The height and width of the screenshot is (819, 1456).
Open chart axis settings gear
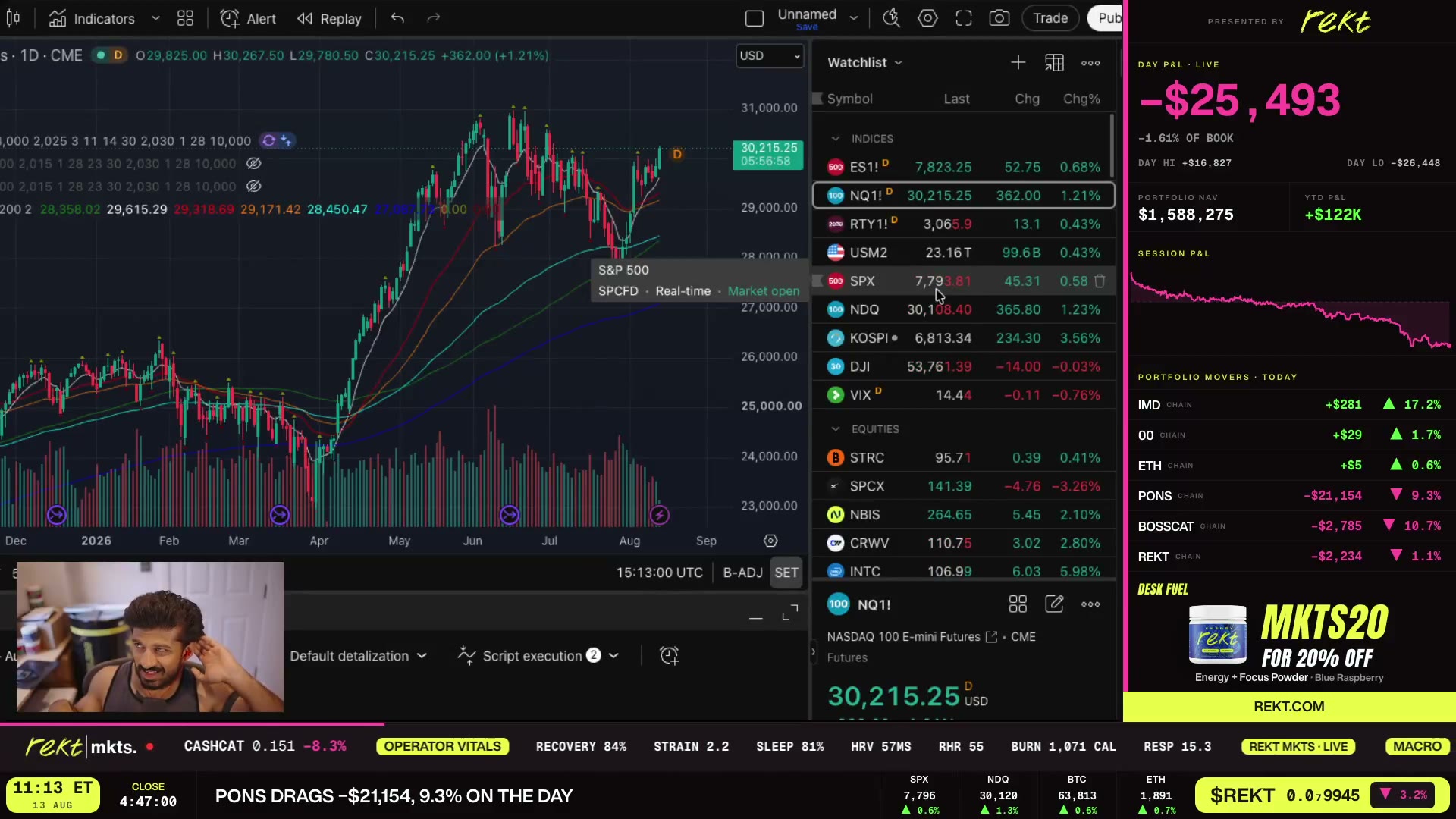(x=770, y=541)
